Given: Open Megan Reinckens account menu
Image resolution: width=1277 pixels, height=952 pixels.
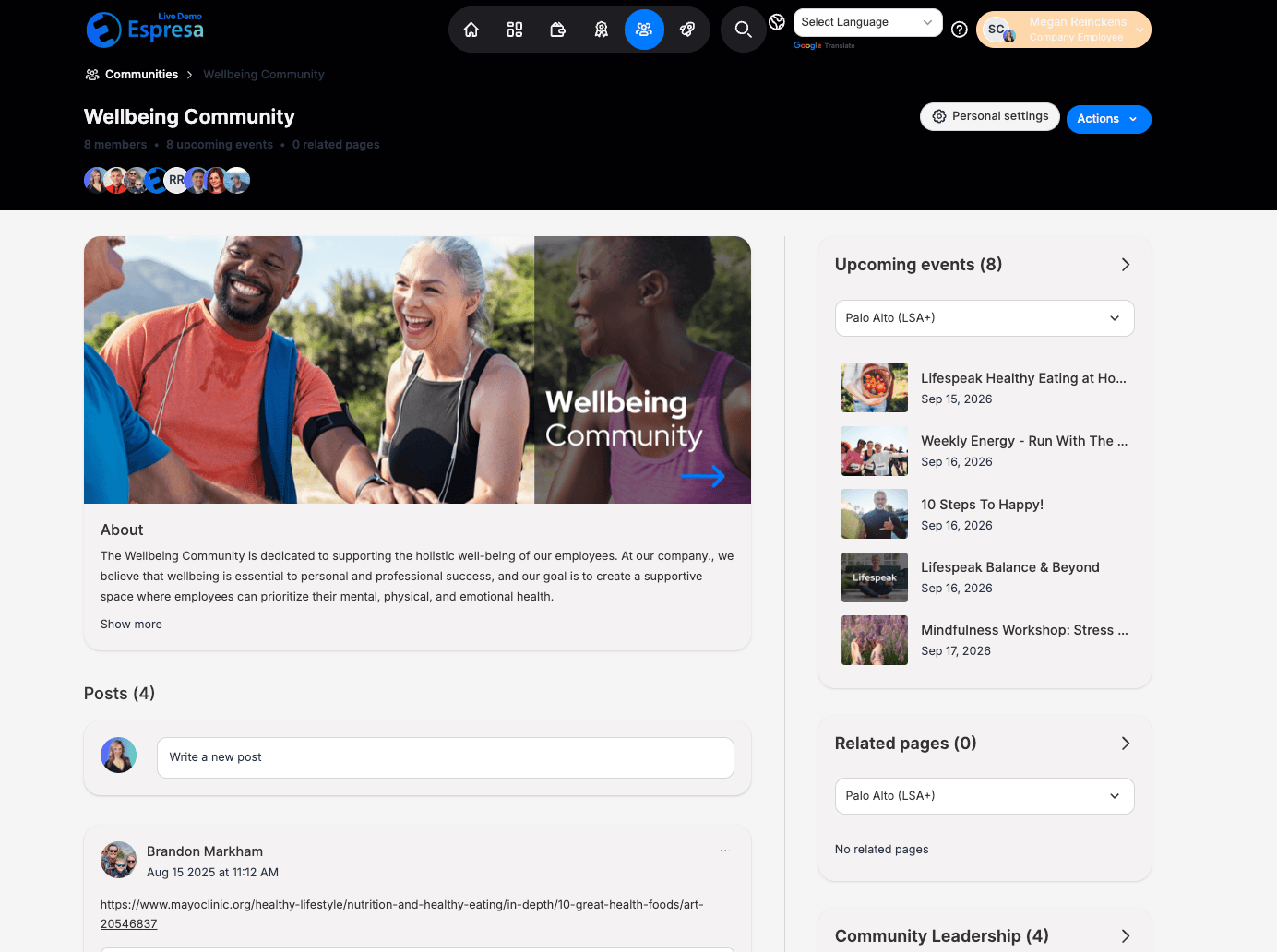Looking at the screenshot, I should coord(1064,30).
